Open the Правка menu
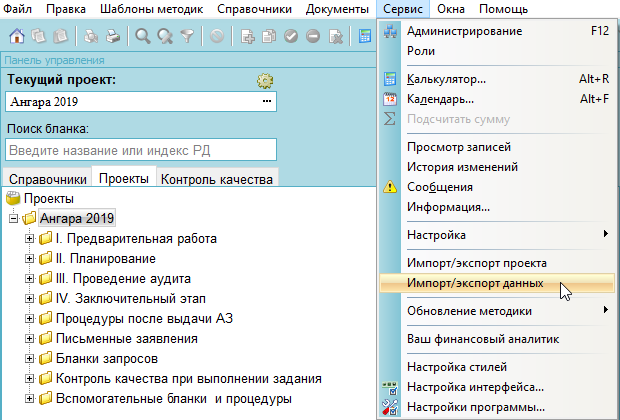Image resolution: width=620 pixels, height=420 pixels. (66, 9)
